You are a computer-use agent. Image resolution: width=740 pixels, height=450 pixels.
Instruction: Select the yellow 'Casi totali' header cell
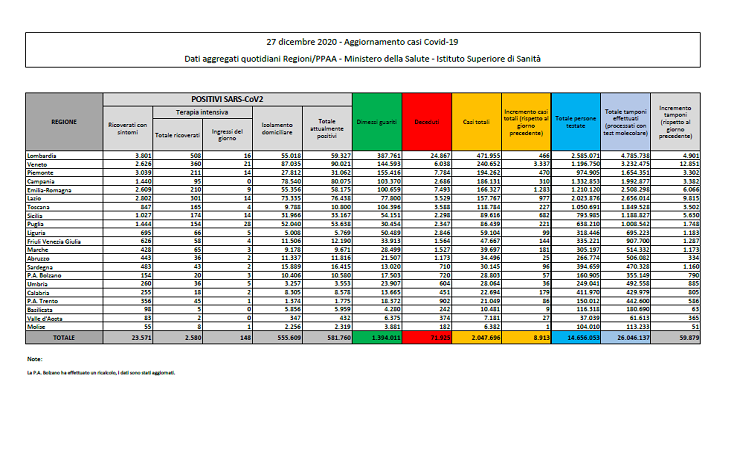(475, 122)
